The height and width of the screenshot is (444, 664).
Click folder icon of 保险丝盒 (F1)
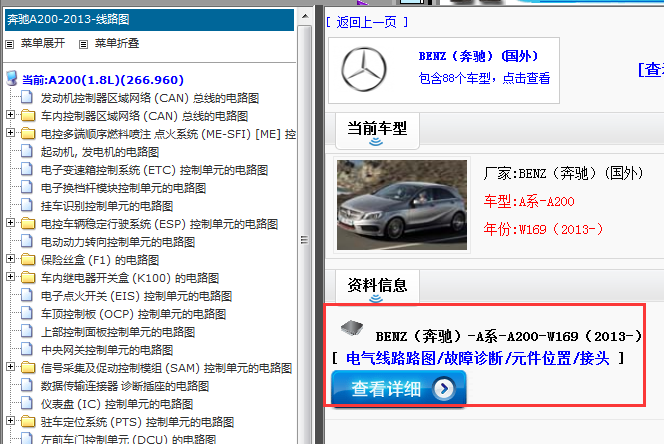28,259
